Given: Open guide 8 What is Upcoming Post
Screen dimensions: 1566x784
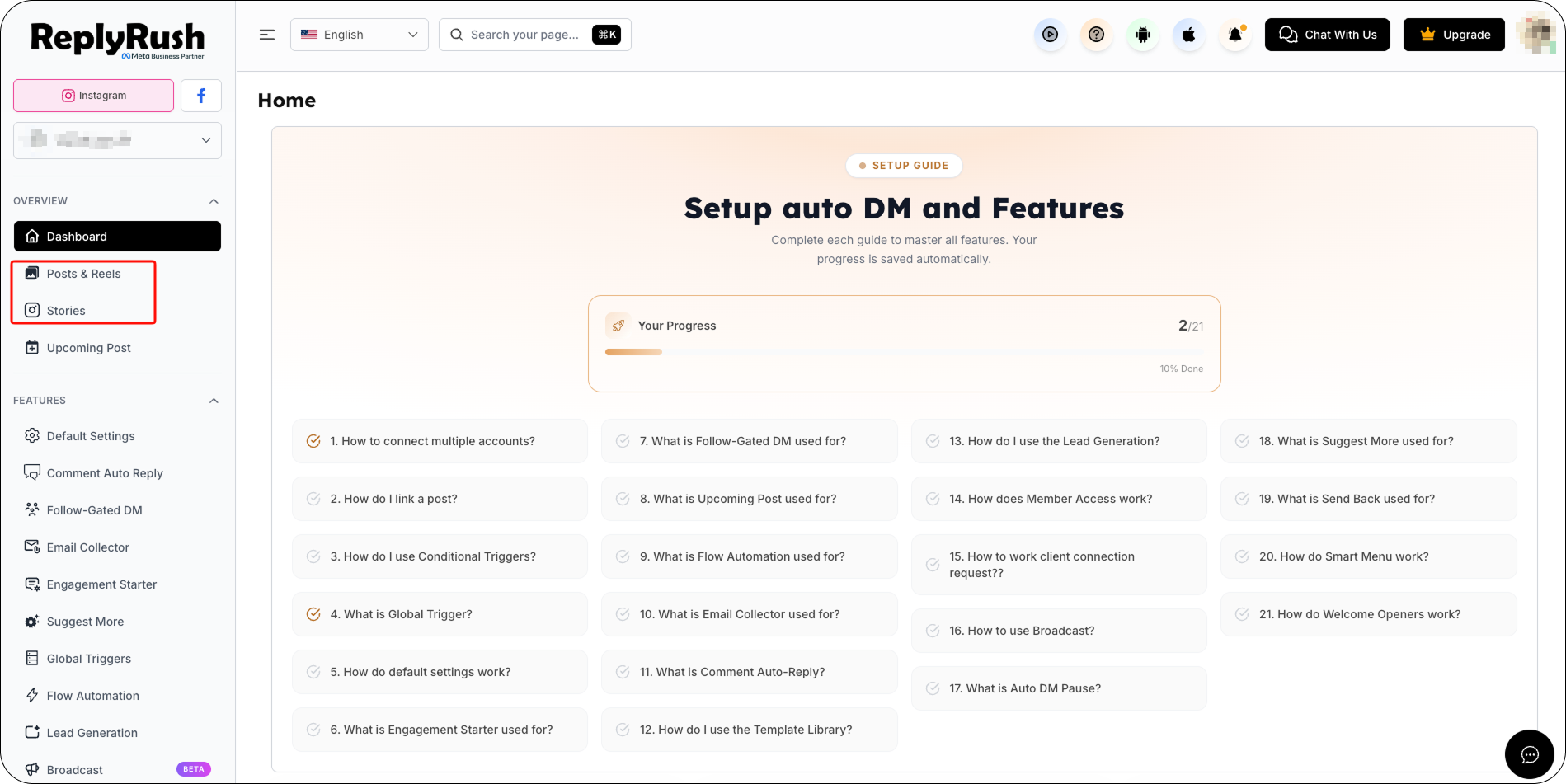Looking at the screenshot, I should tap(749, 499).
